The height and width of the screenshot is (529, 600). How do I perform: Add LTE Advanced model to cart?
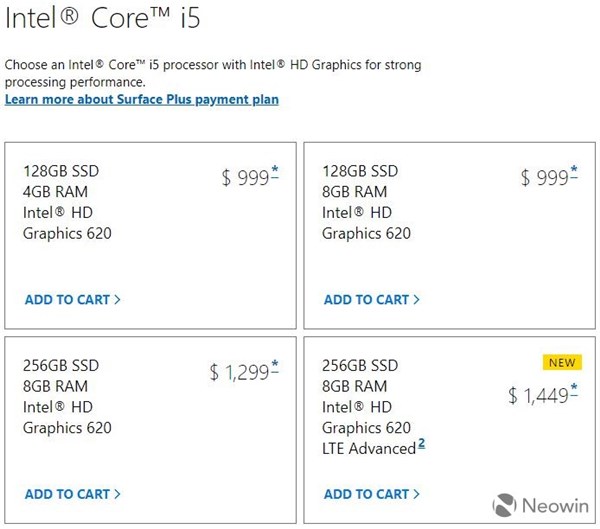372,494
